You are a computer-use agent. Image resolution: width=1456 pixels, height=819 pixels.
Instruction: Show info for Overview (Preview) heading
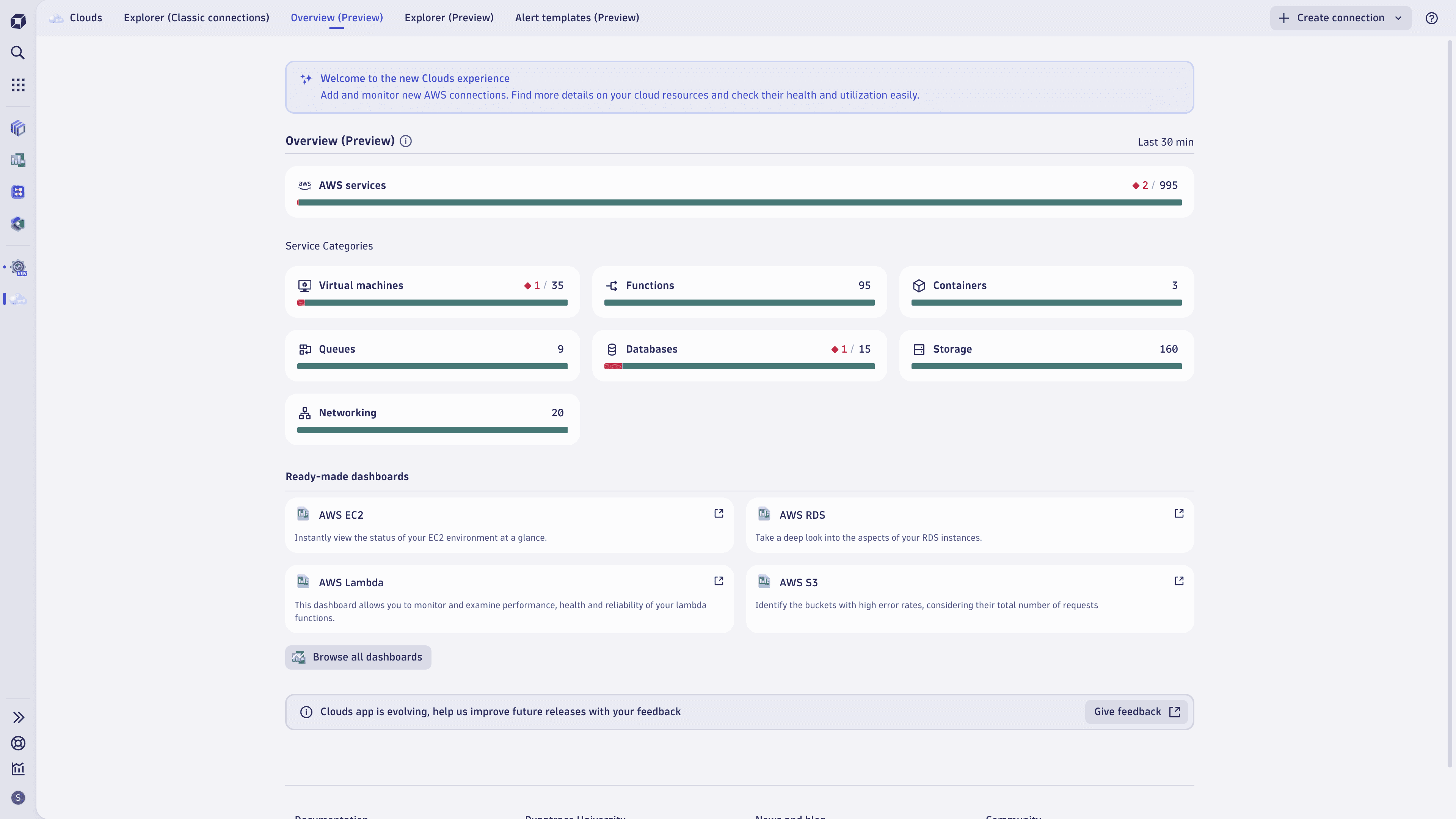point(405,141)
